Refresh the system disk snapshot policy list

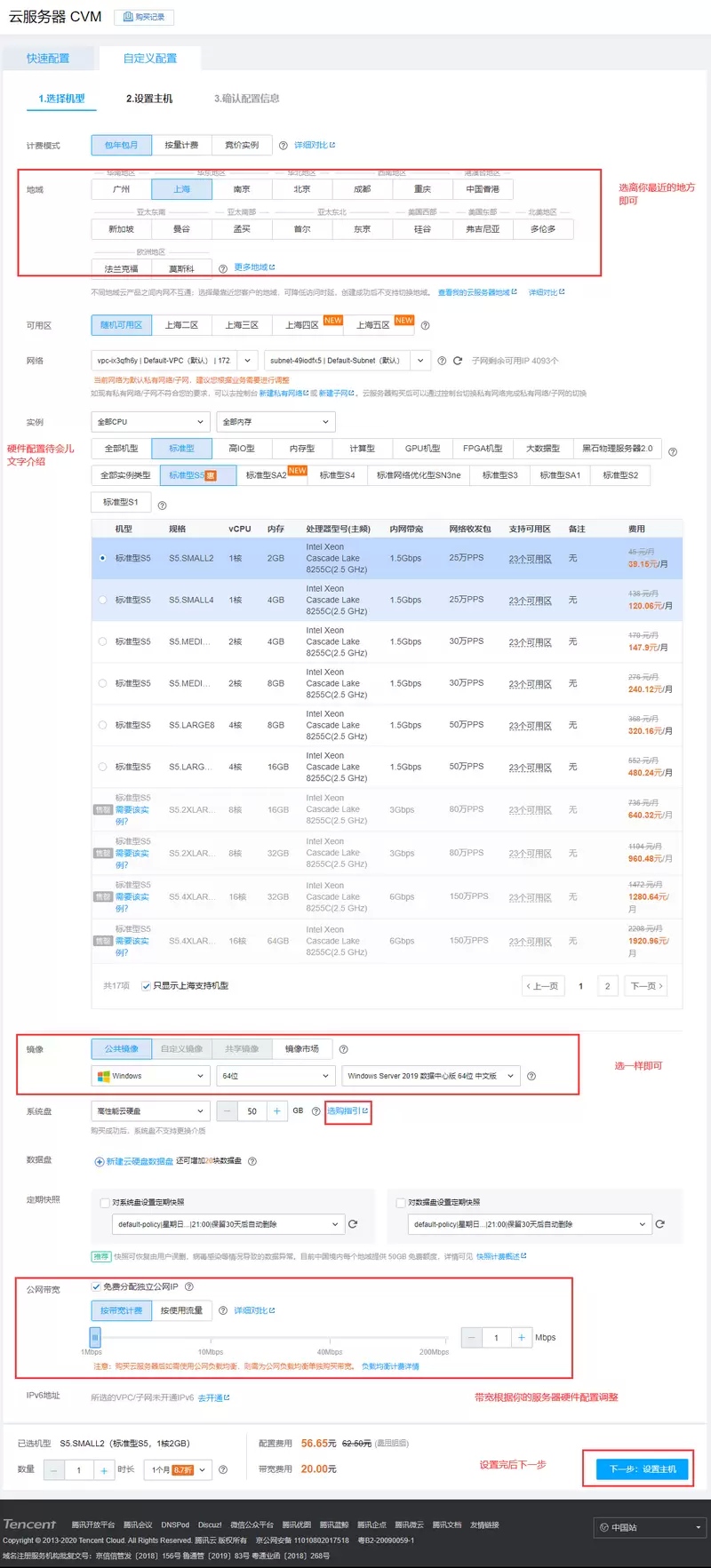(353, 1224)
